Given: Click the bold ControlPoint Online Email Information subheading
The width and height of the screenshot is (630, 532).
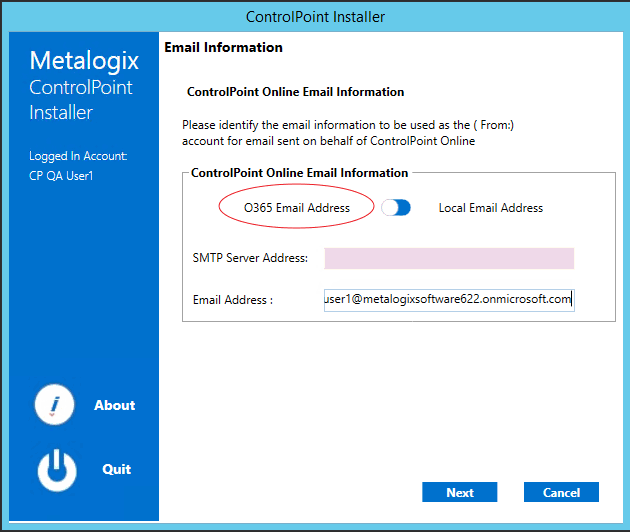Looking at the screenshot, I should click(x=295, y=92).
